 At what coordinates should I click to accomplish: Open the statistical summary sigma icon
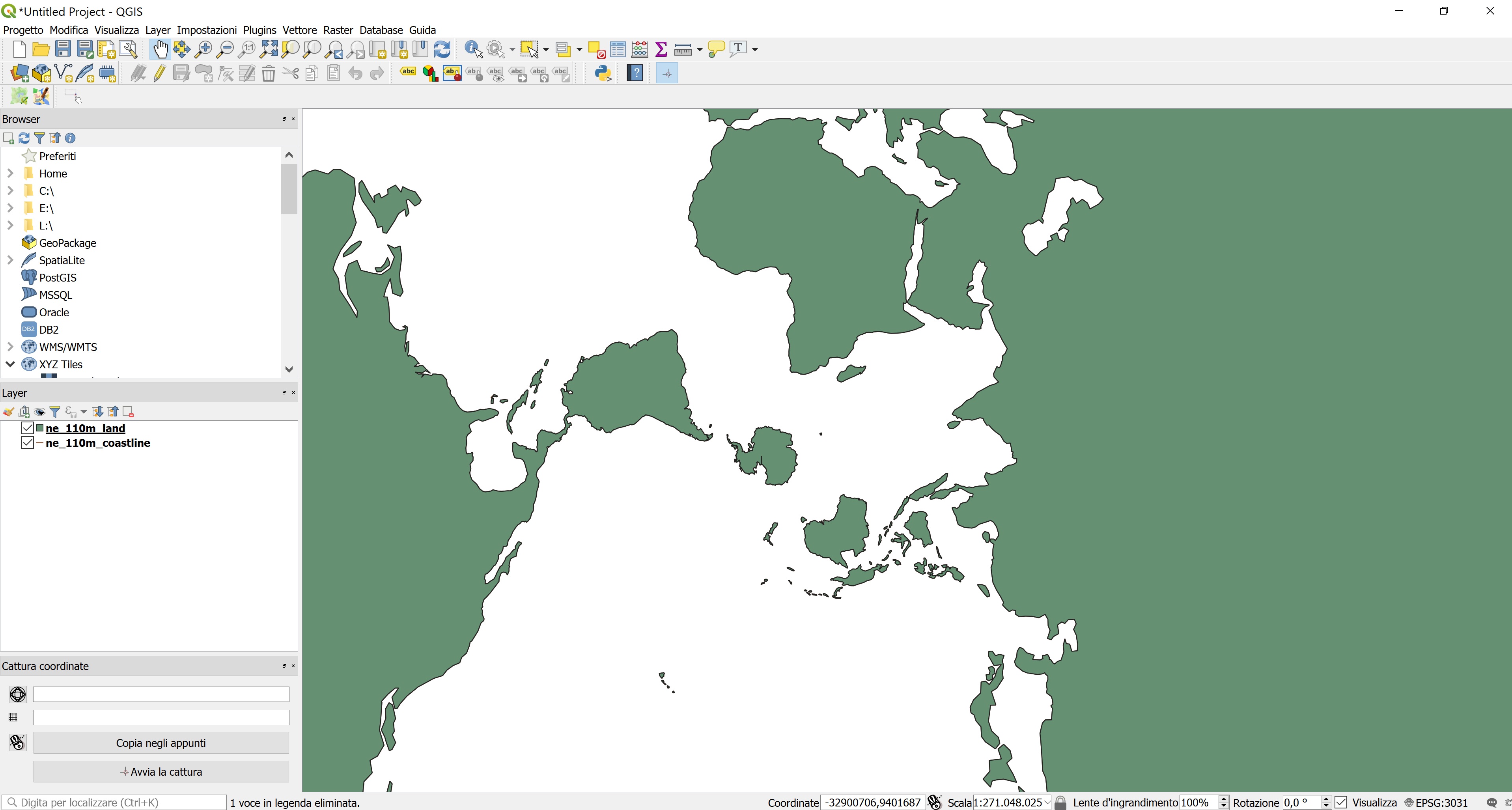click(661, 49)
